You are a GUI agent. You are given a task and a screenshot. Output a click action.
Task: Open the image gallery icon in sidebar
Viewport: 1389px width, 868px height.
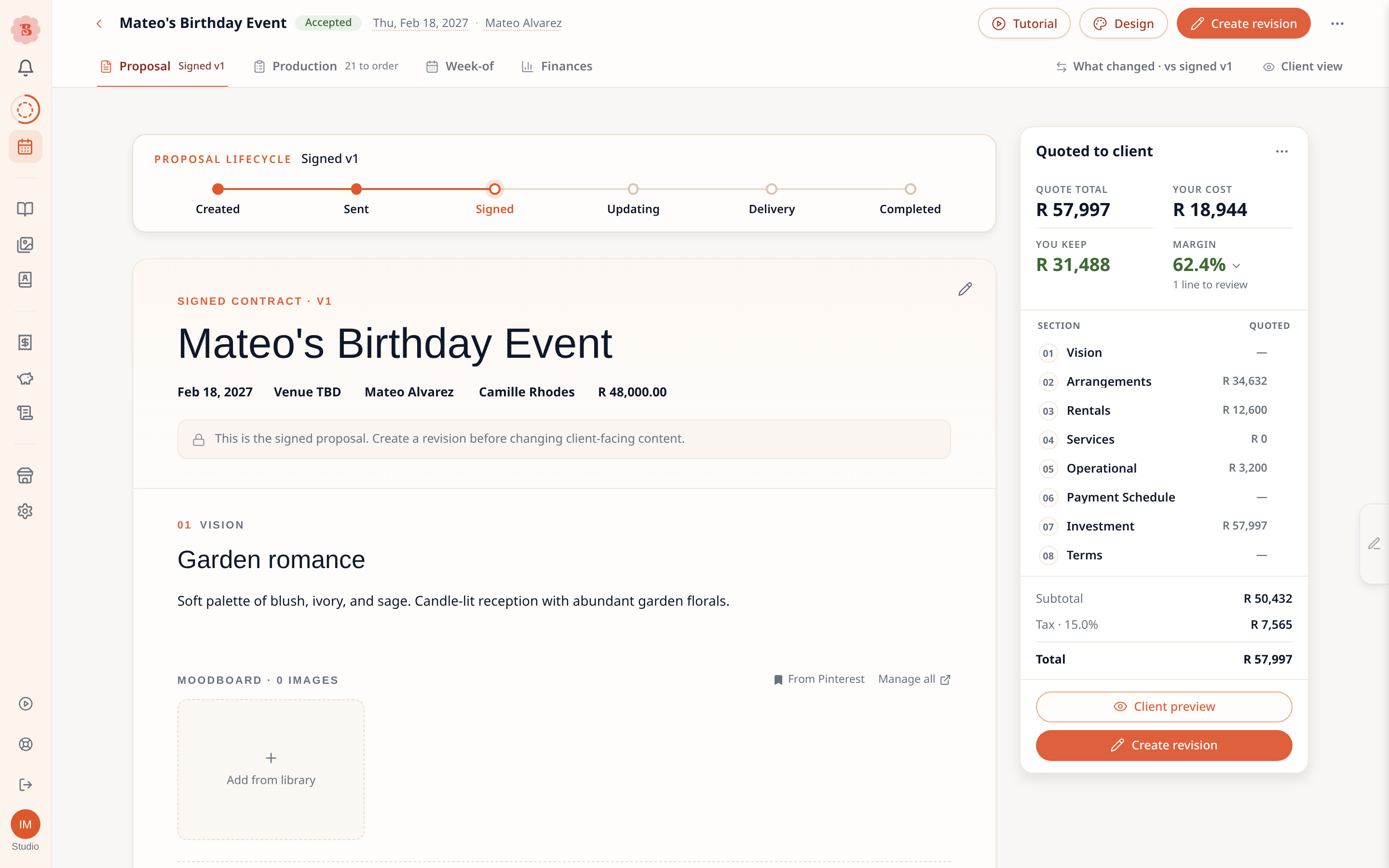pyautogui.click(x=25, y=244)
